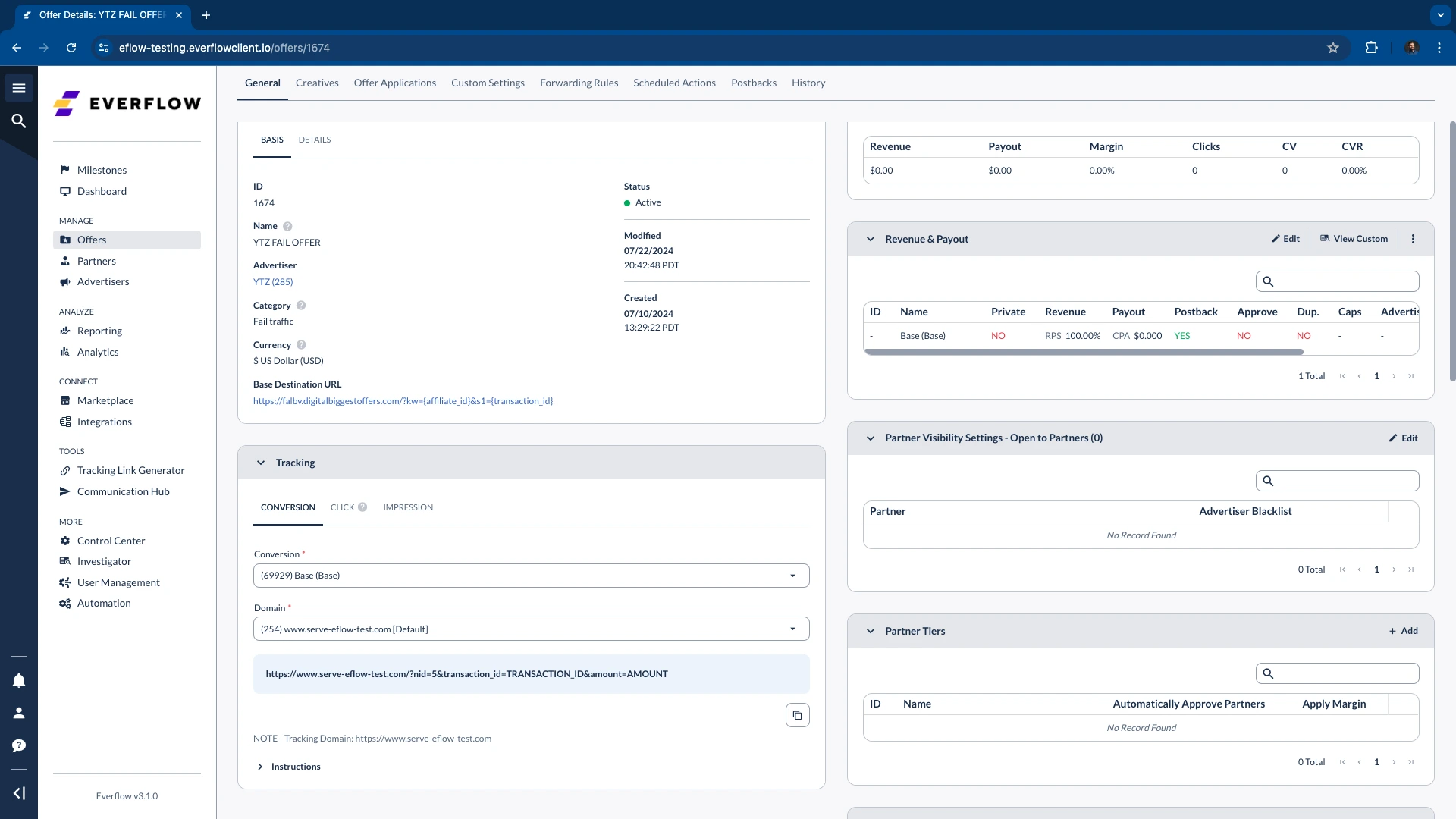Click the Partner Visibility search field
The width and height of the screenshot is (1456, 819).
pyautogui.click(x=1345, y=481)
